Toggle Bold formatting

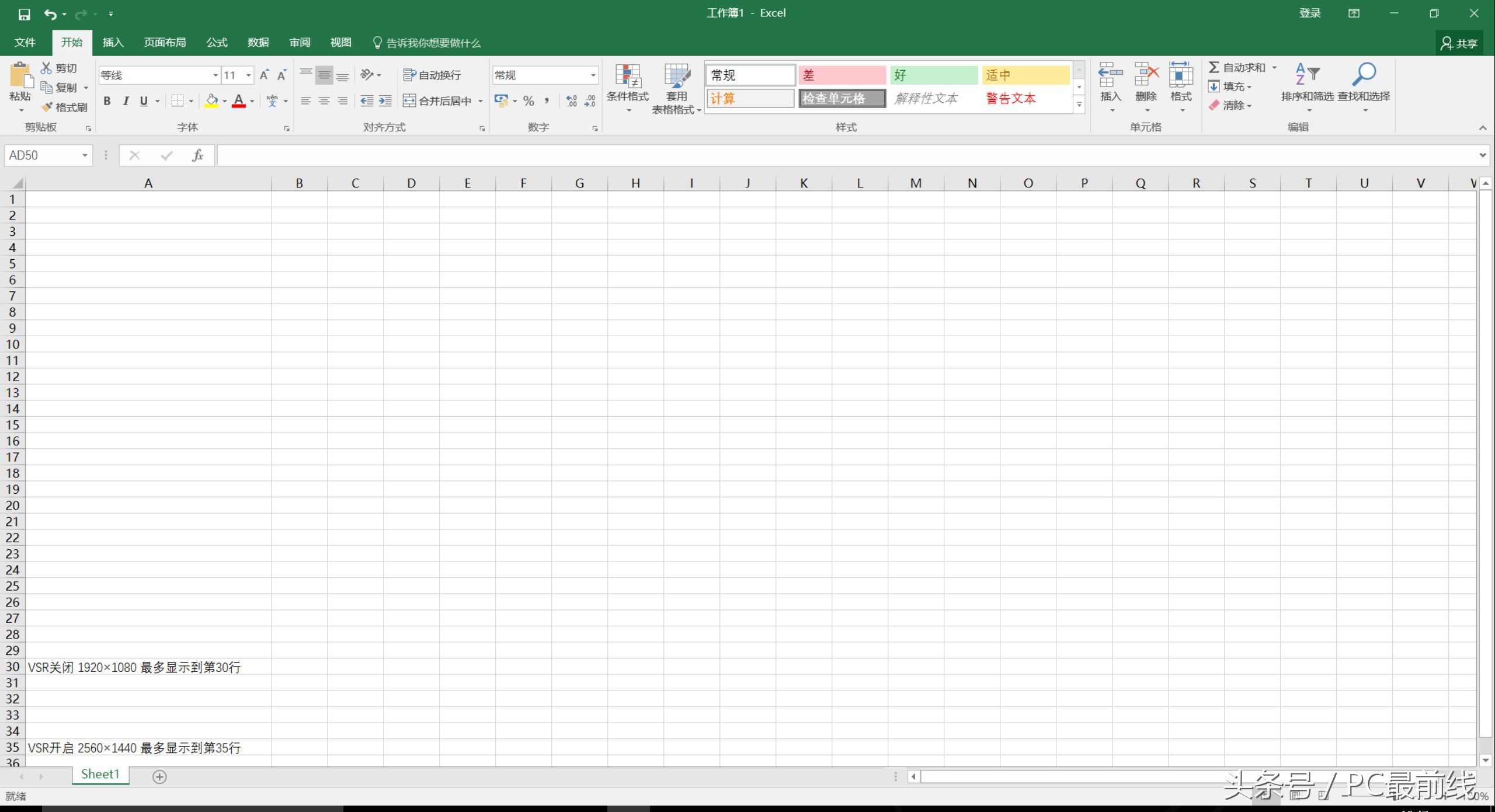click(x=107, y=101)
